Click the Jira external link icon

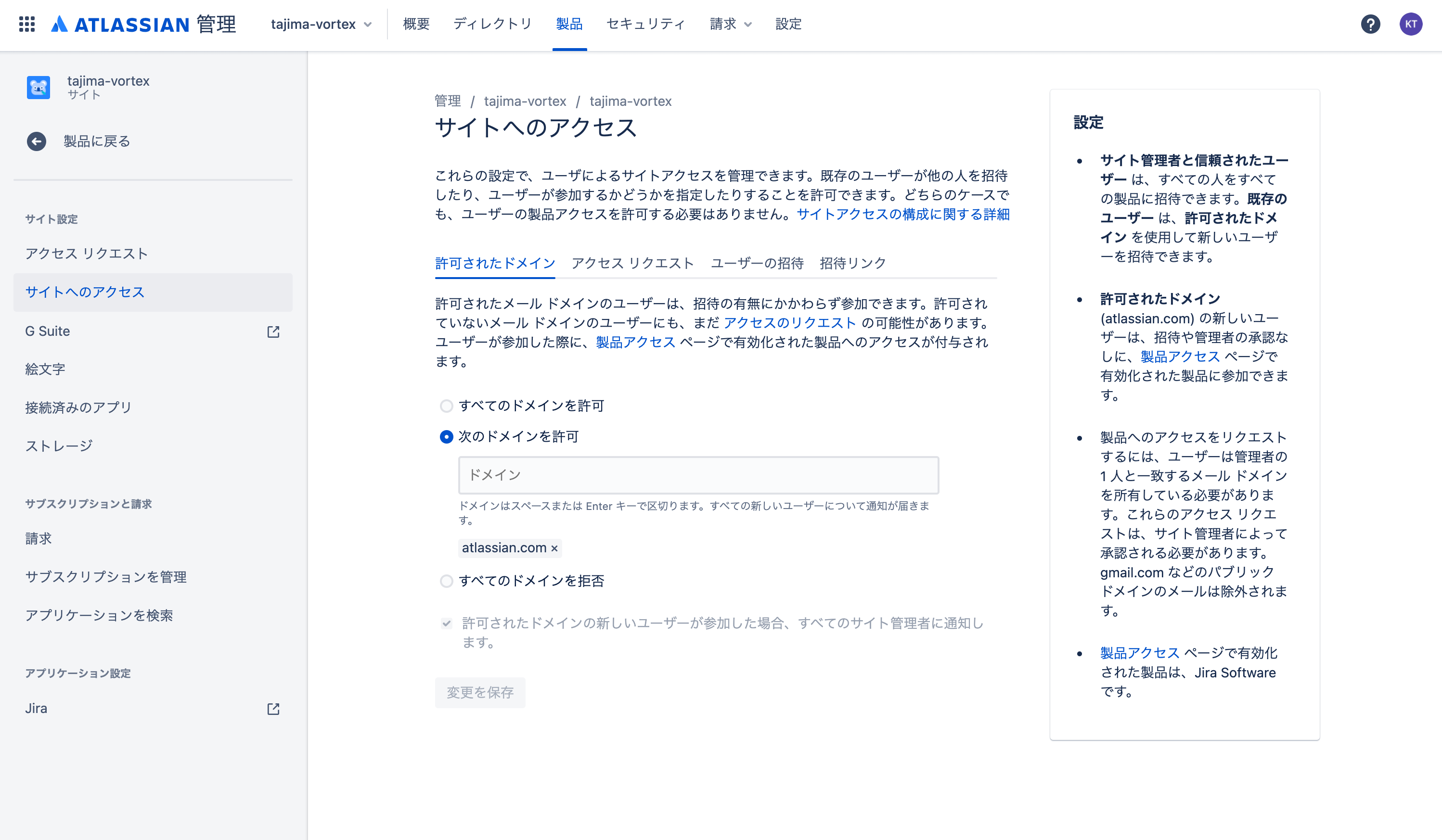click(273, 709)
